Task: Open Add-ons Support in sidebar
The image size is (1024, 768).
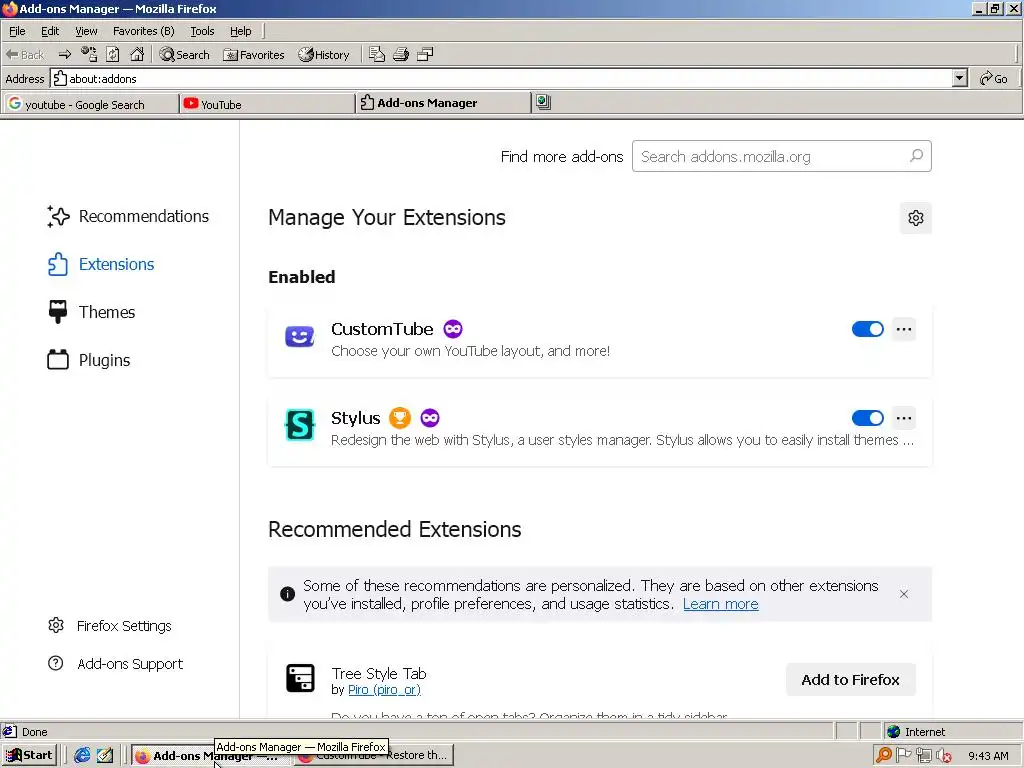Action: tap(115, 664)
